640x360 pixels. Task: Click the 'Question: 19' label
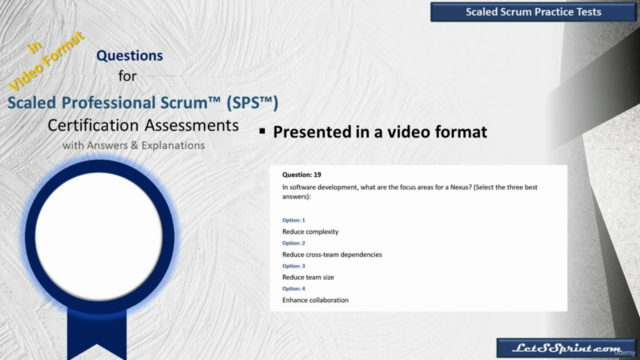click(302, 175)
